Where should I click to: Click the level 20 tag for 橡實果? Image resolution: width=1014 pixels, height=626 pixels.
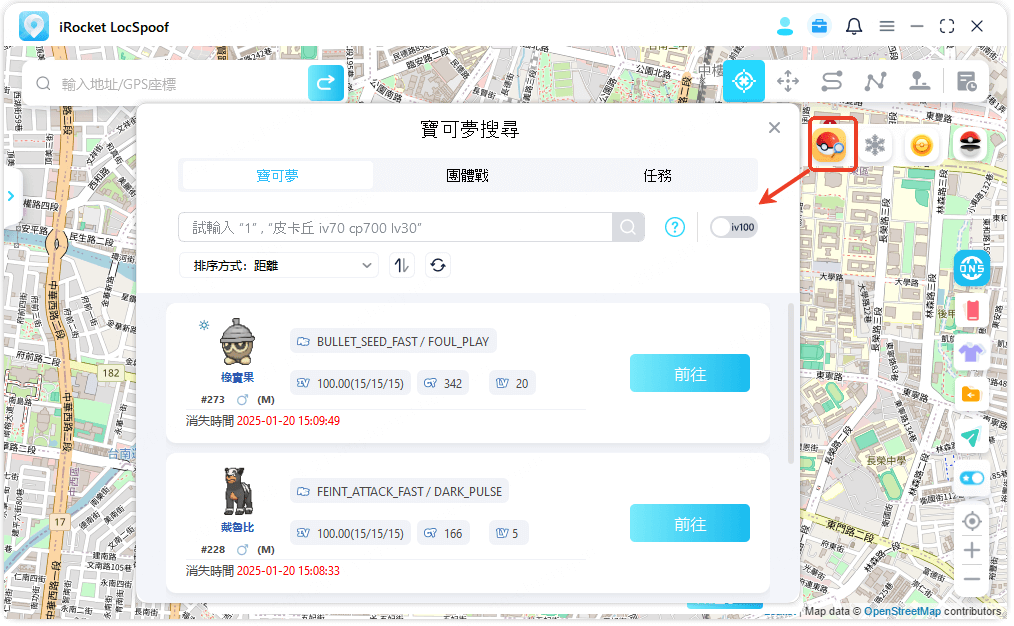pyautogui.click(x=512, y=383)
